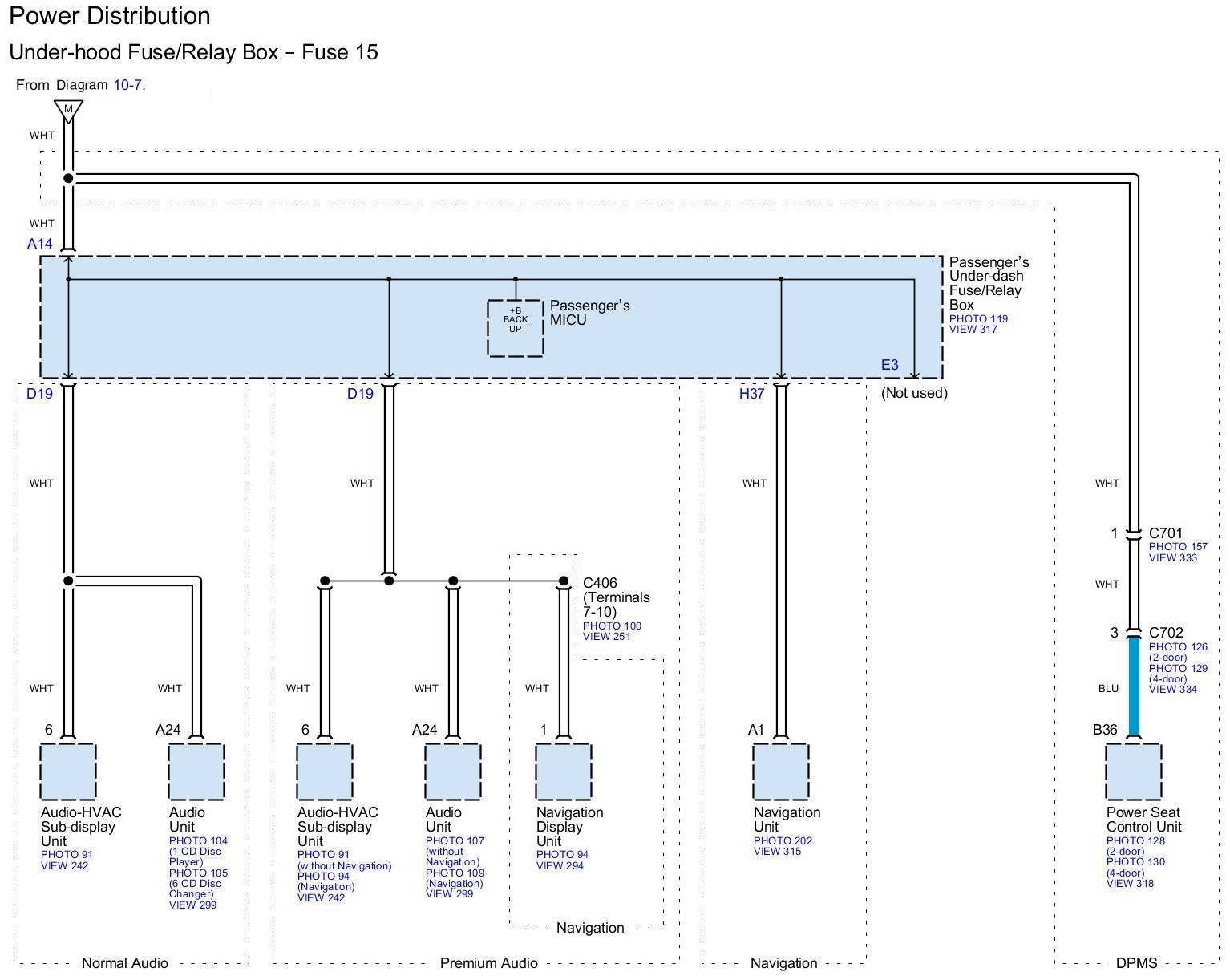Open PHOTO 157 for connector C701
The width and height of the screenshot is (1230, 980).
coord(1178,547)
